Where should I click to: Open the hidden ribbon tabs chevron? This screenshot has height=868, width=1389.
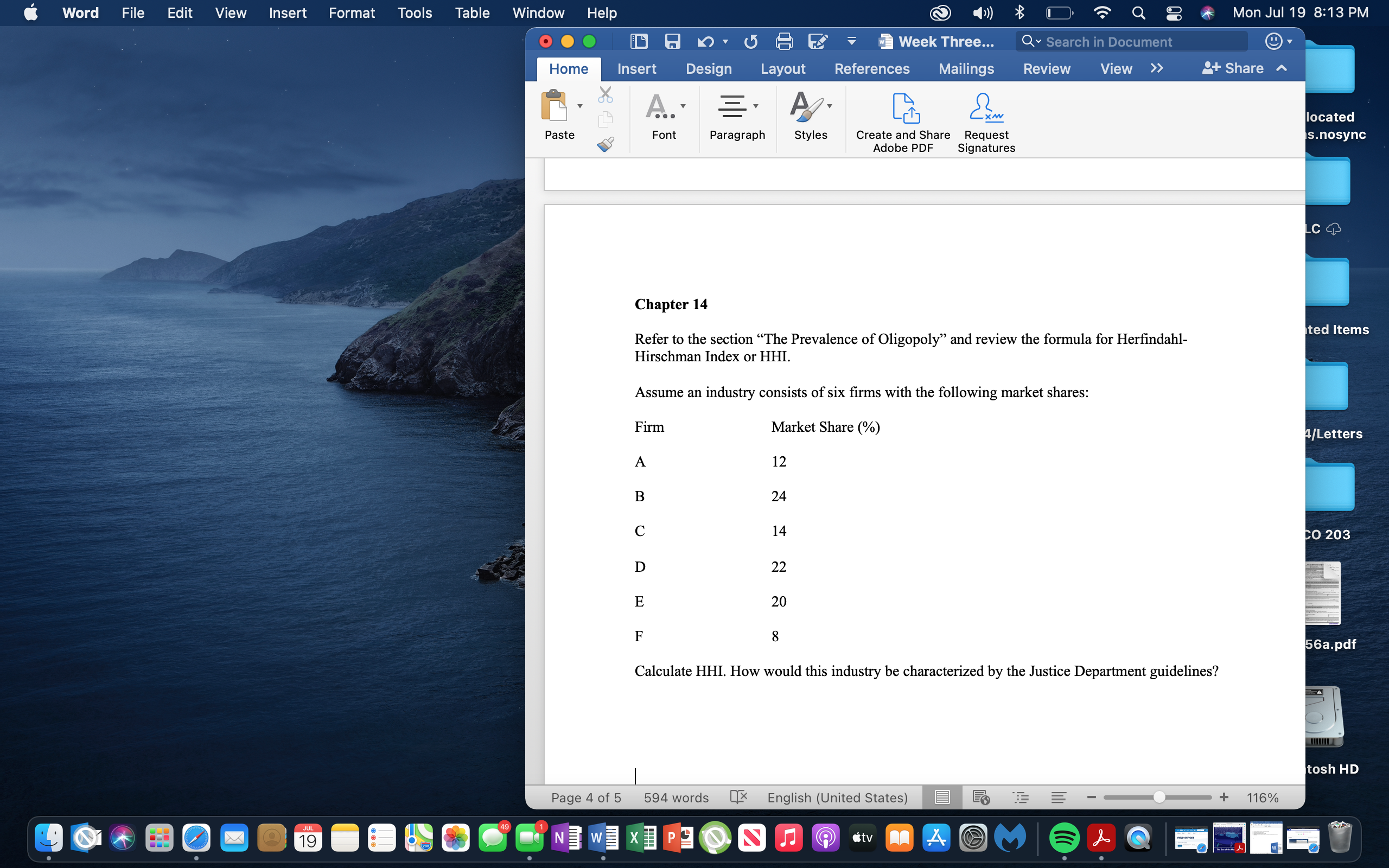click(x=1157, y=68)
